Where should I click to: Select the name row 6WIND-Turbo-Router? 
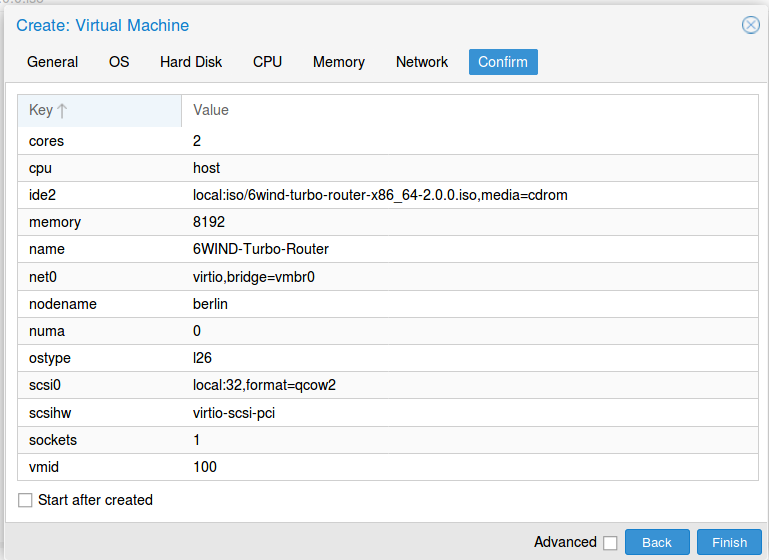pos(380,249)
